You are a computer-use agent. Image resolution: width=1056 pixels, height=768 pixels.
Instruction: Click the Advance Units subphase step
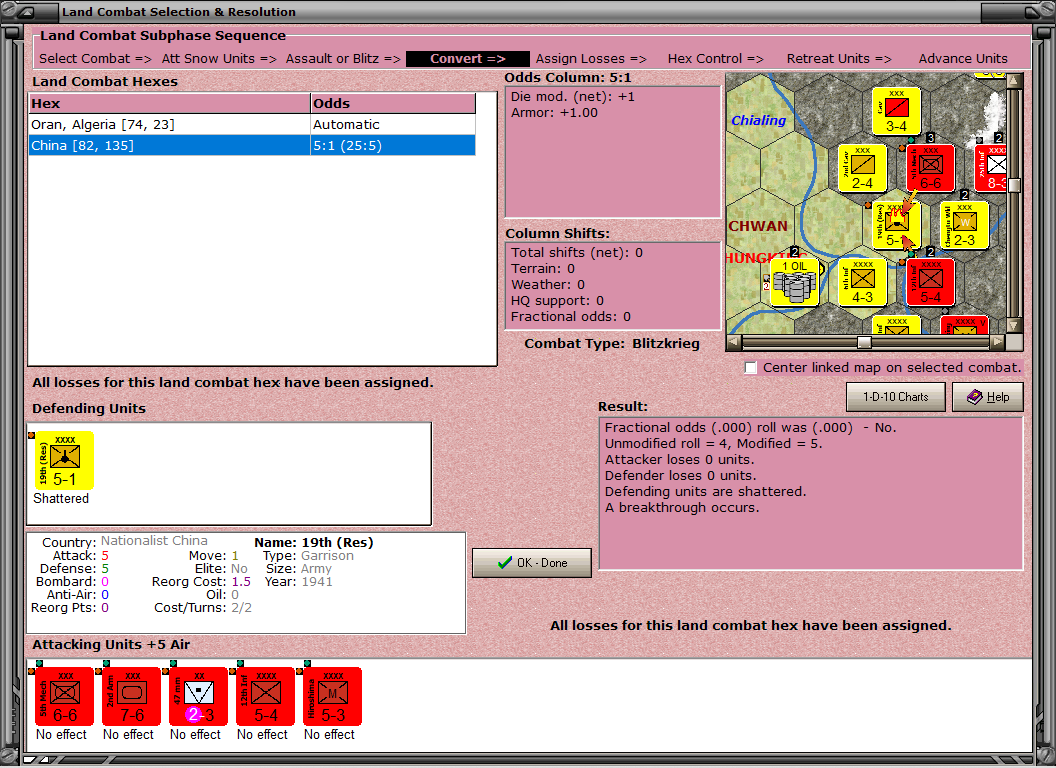963,59
